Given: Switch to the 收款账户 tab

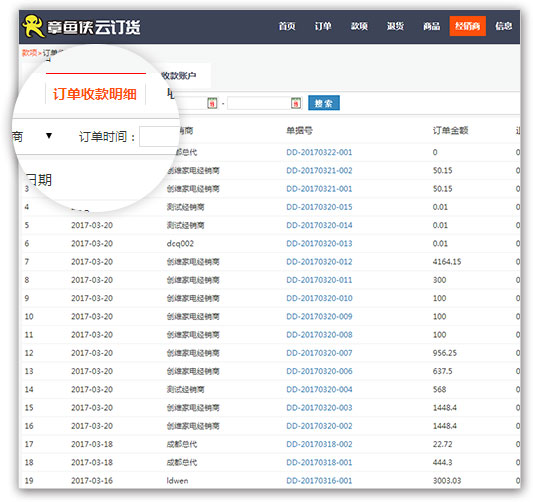Looking at the screenshot, I should [x=179, y=75].
